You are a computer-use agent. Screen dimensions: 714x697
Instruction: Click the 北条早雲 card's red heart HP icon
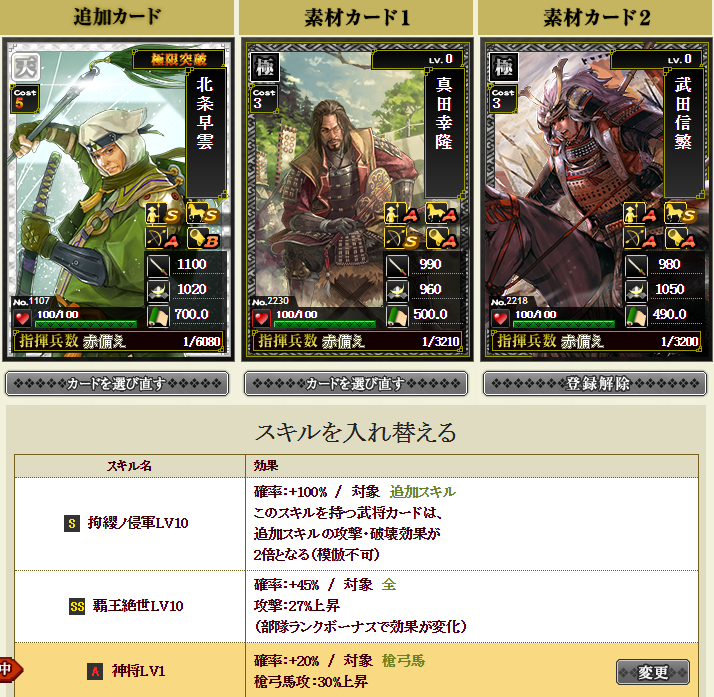(22, 318)
